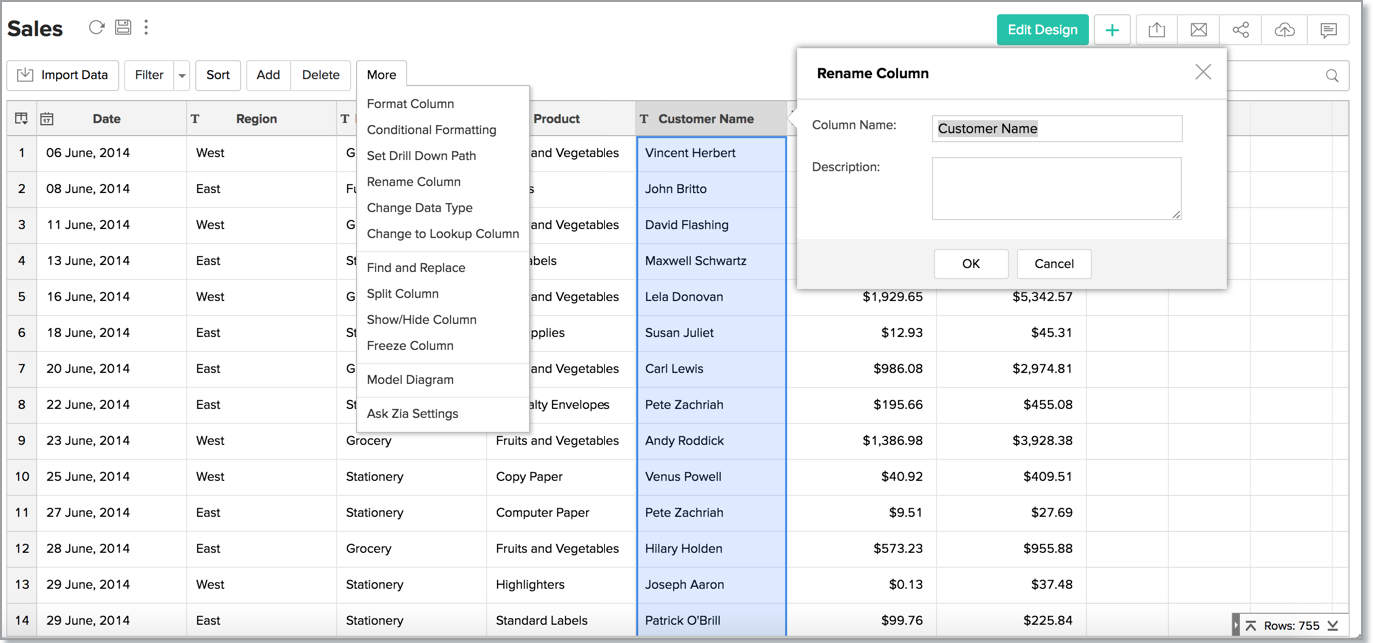Image resolution: width=1373 pixels, height=643 pixels.
Task: Click the save disk icon
Action: tap(123, 28)
